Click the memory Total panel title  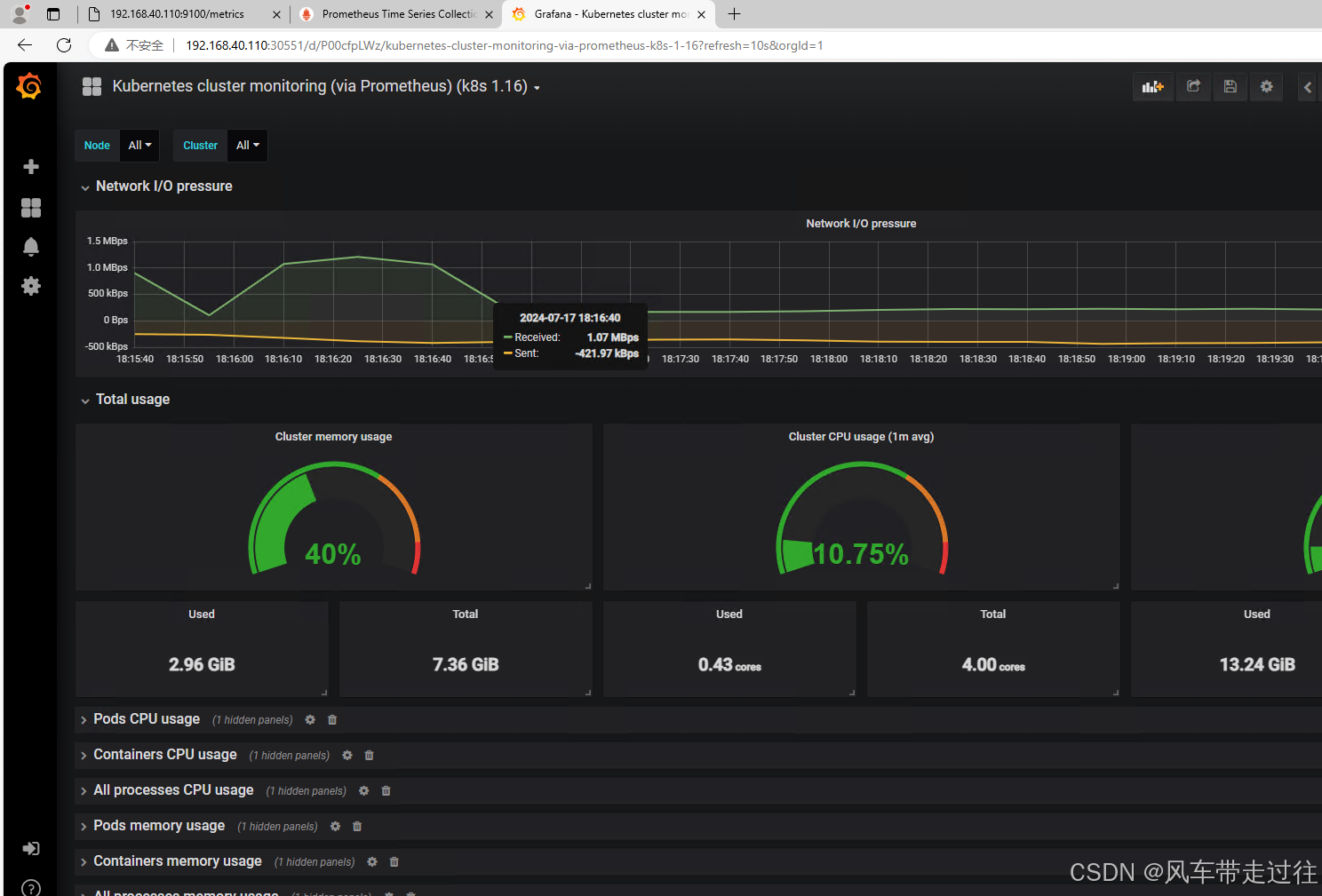pyautogui.click(x=466, y=615)
